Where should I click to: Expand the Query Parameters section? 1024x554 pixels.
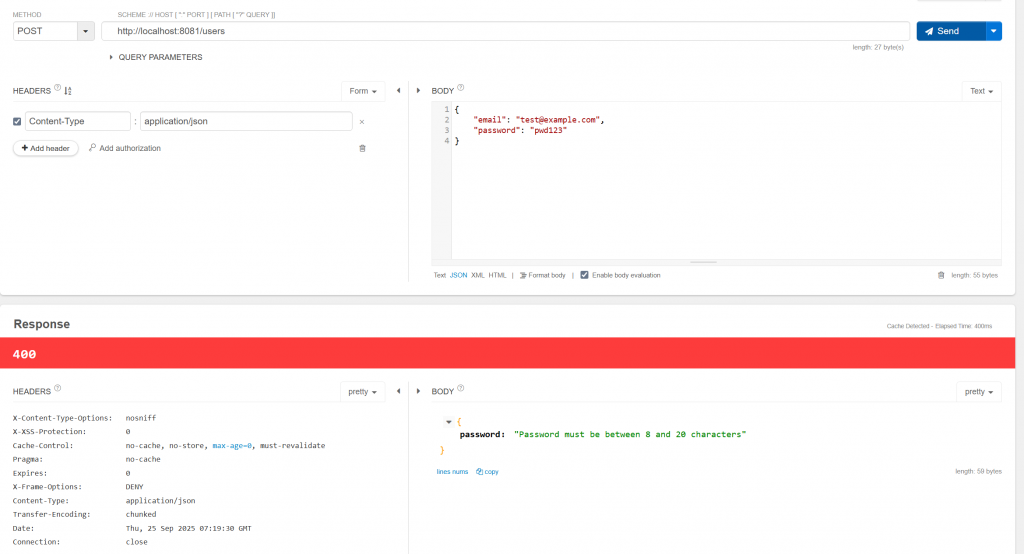pos(156,57)
